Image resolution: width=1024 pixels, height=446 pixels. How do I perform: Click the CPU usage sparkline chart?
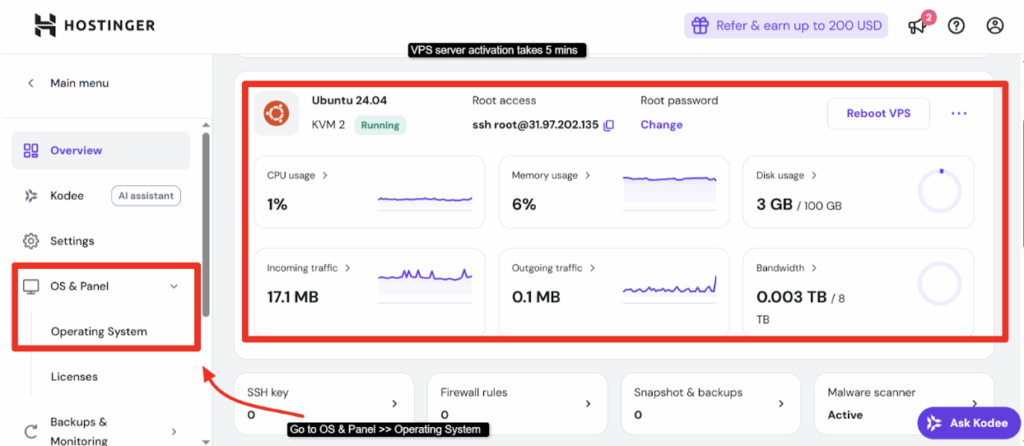tap(425, 202)
